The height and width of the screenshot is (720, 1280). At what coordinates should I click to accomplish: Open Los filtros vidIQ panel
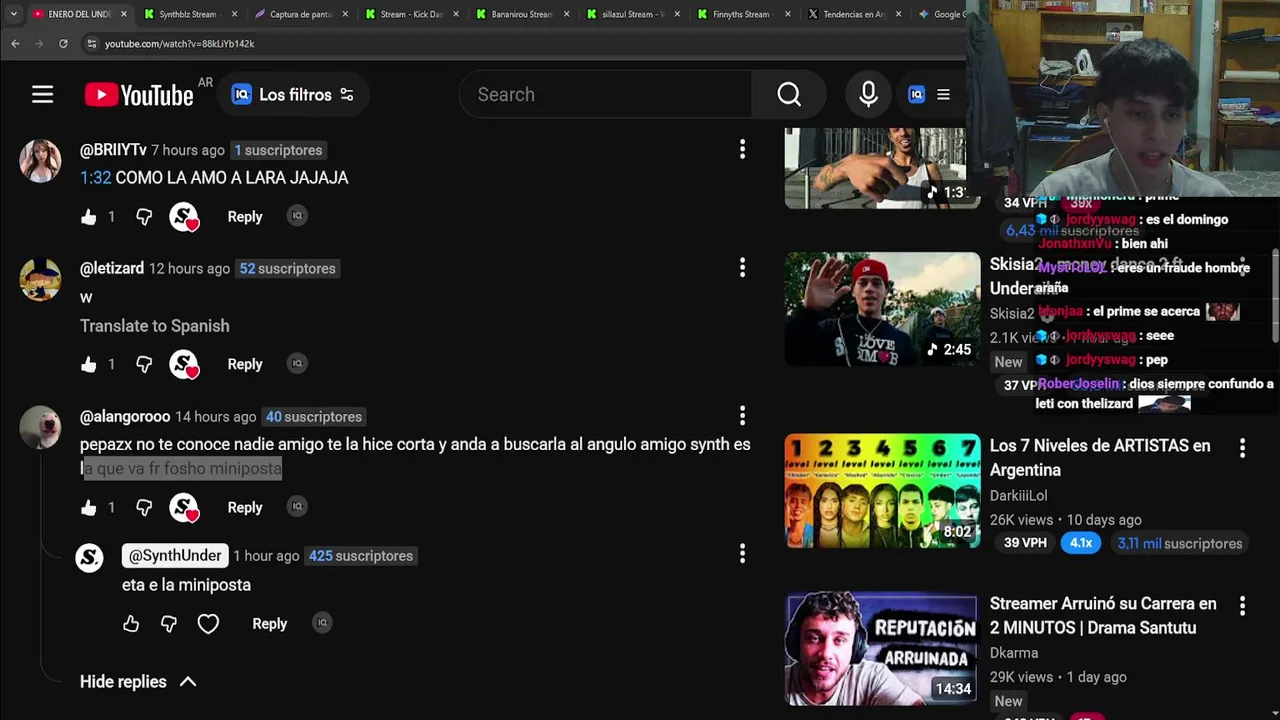[x=293, y=94]
